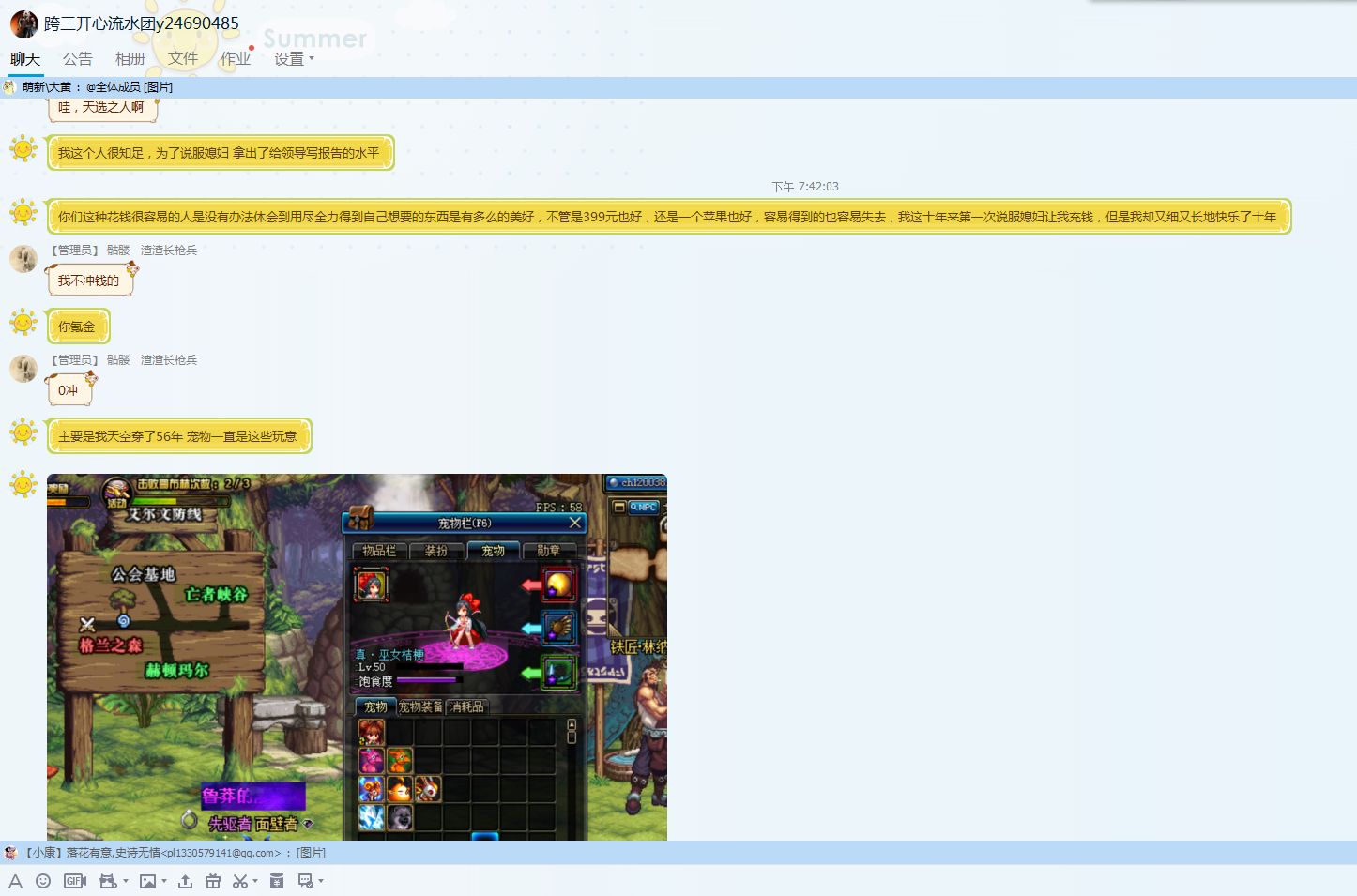The width and height of the screenshot is (1357, 896).
Task: Click the 我这个人很知足 message bubble
Action: coord(221,153)
